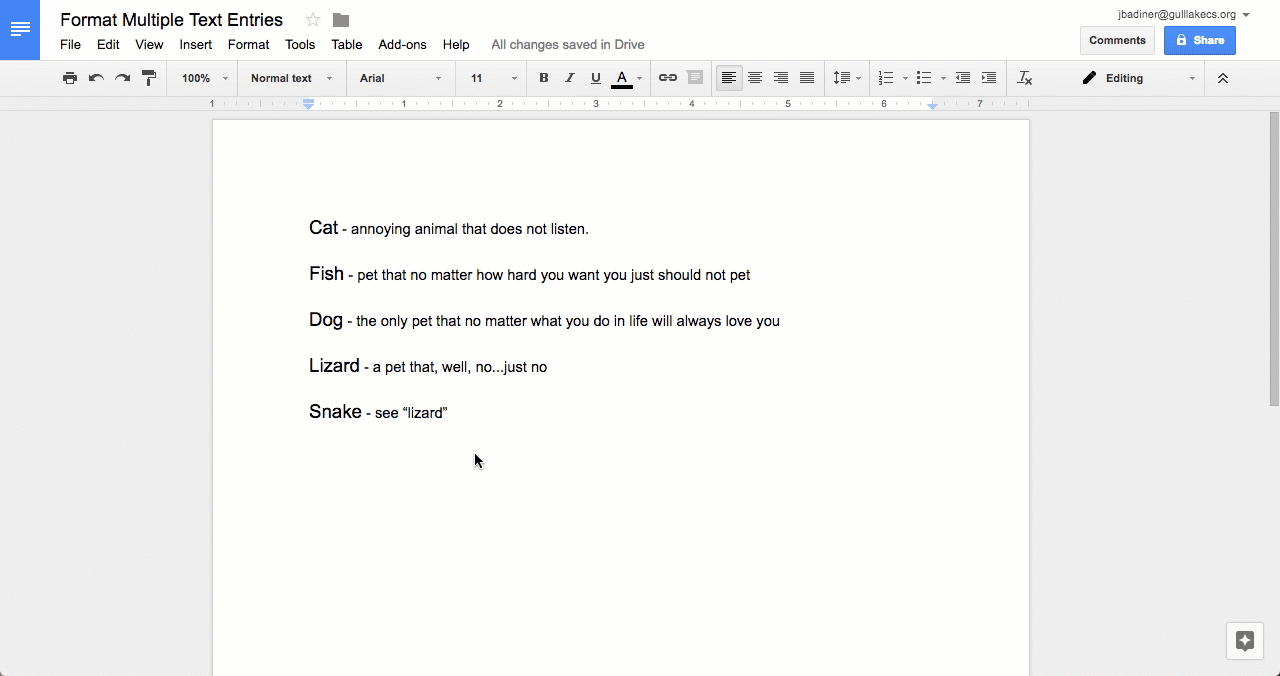
Task: Open the zoom 100% dropdown
Action: pyautogui.click(x=204, y=78)
